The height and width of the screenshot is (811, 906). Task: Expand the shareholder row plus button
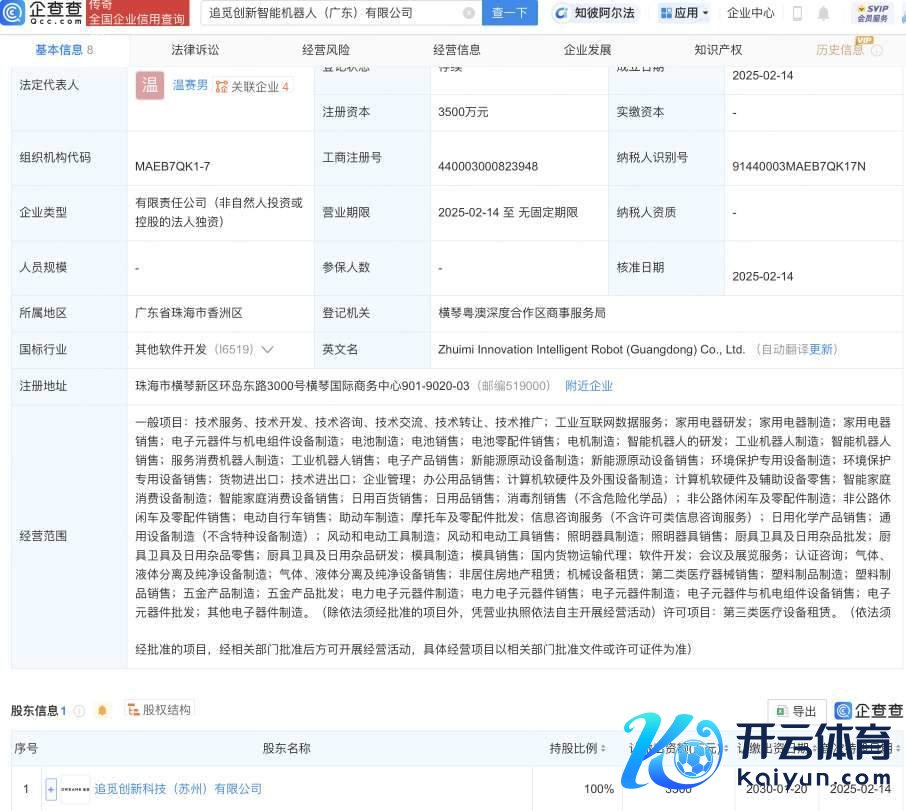51,789
